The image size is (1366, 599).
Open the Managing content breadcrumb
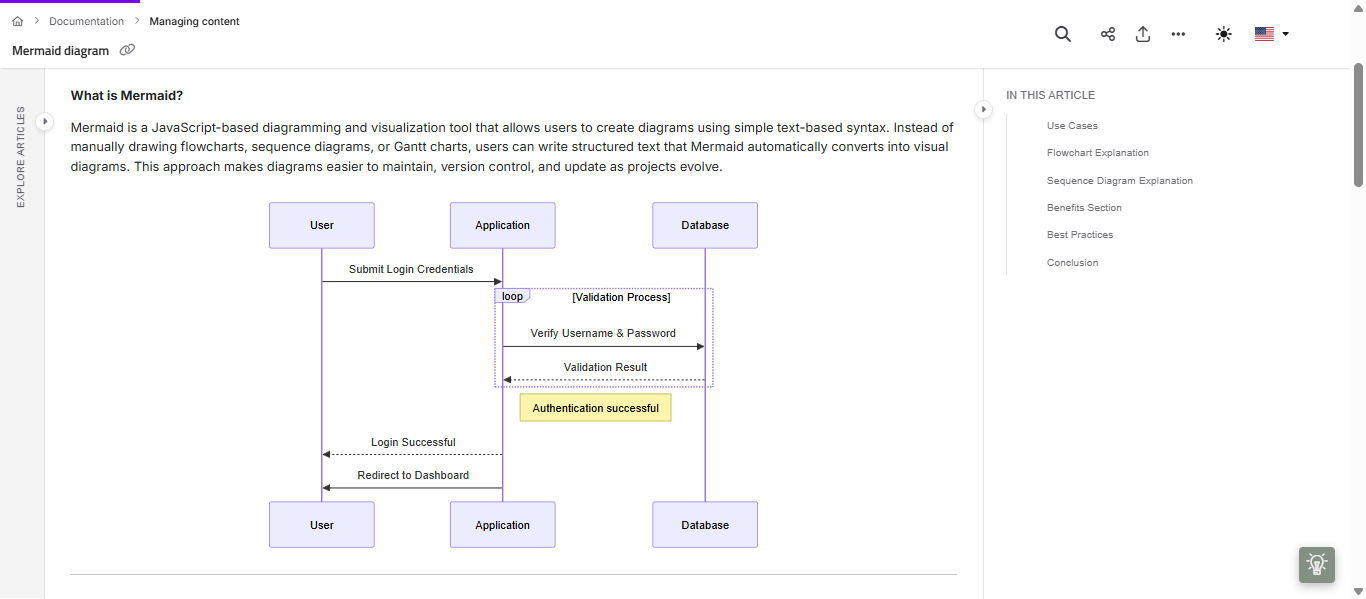(x=195, y=21)
